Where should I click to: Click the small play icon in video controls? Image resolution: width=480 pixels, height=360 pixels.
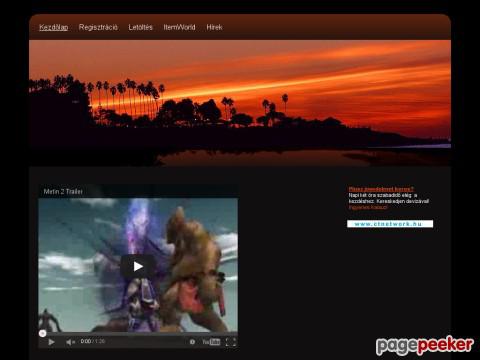[x=51, y=342]
